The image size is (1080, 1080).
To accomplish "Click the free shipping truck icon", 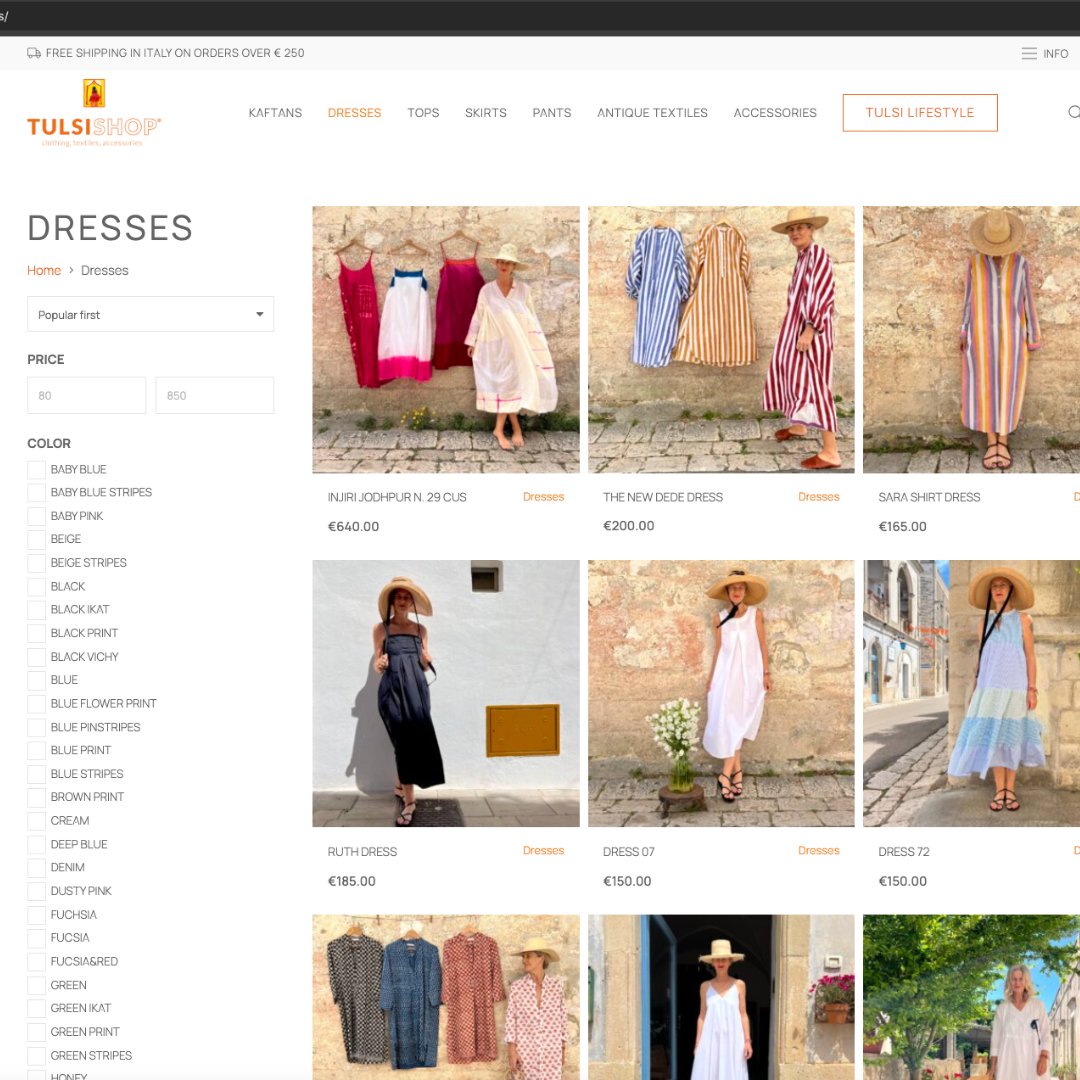I will pos(34,53).
